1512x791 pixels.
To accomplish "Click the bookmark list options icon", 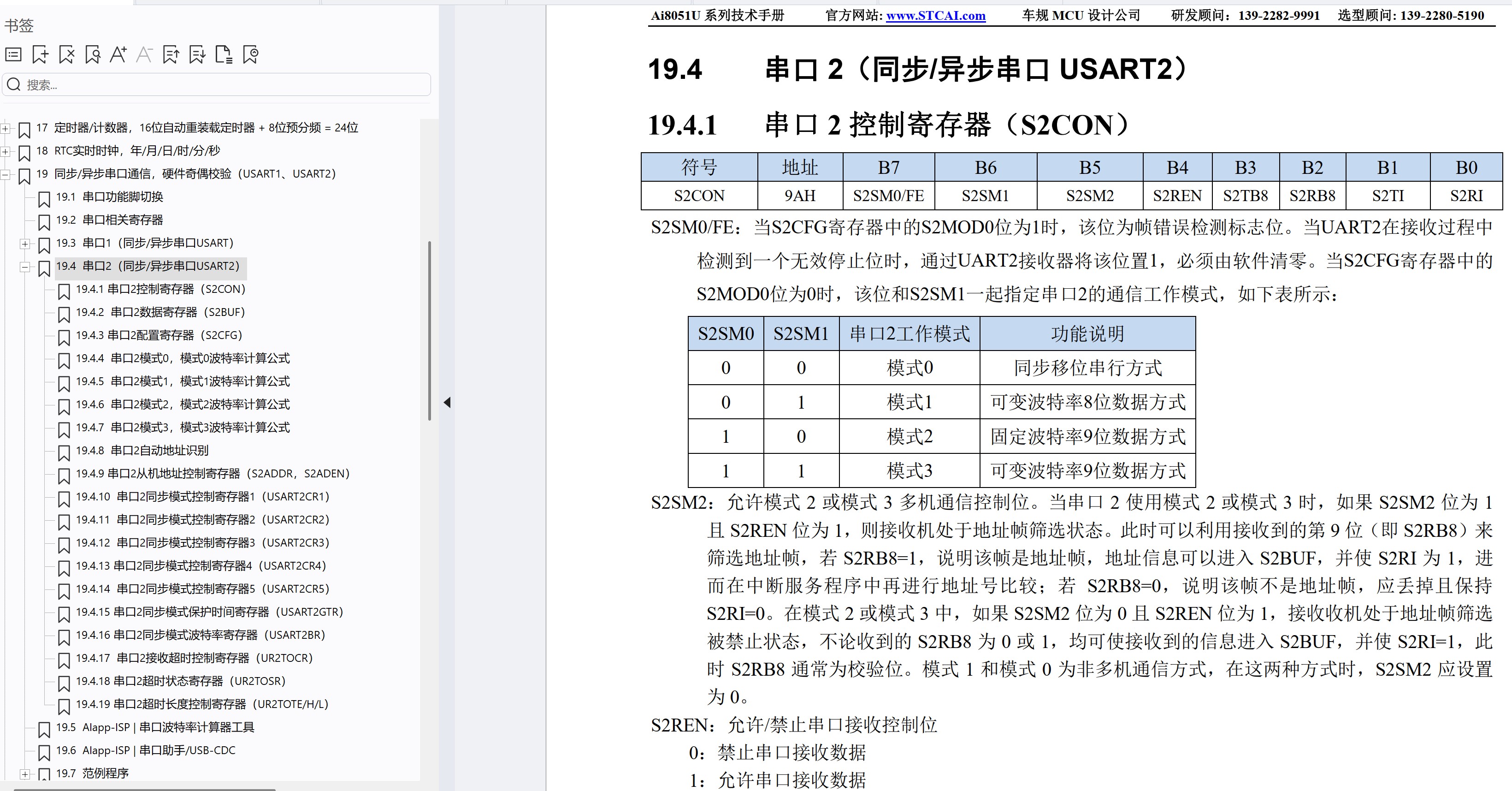I will 13,54.
